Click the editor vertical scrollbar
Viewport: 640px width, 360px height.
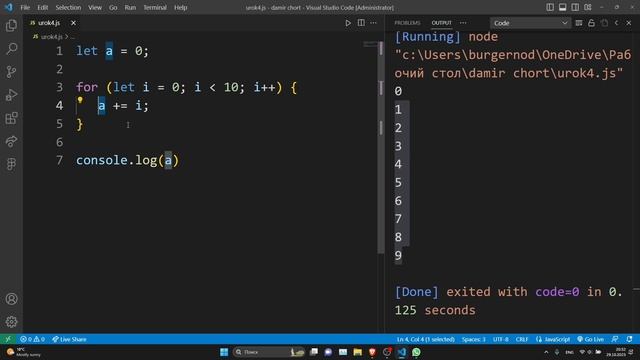click(381, 147)
